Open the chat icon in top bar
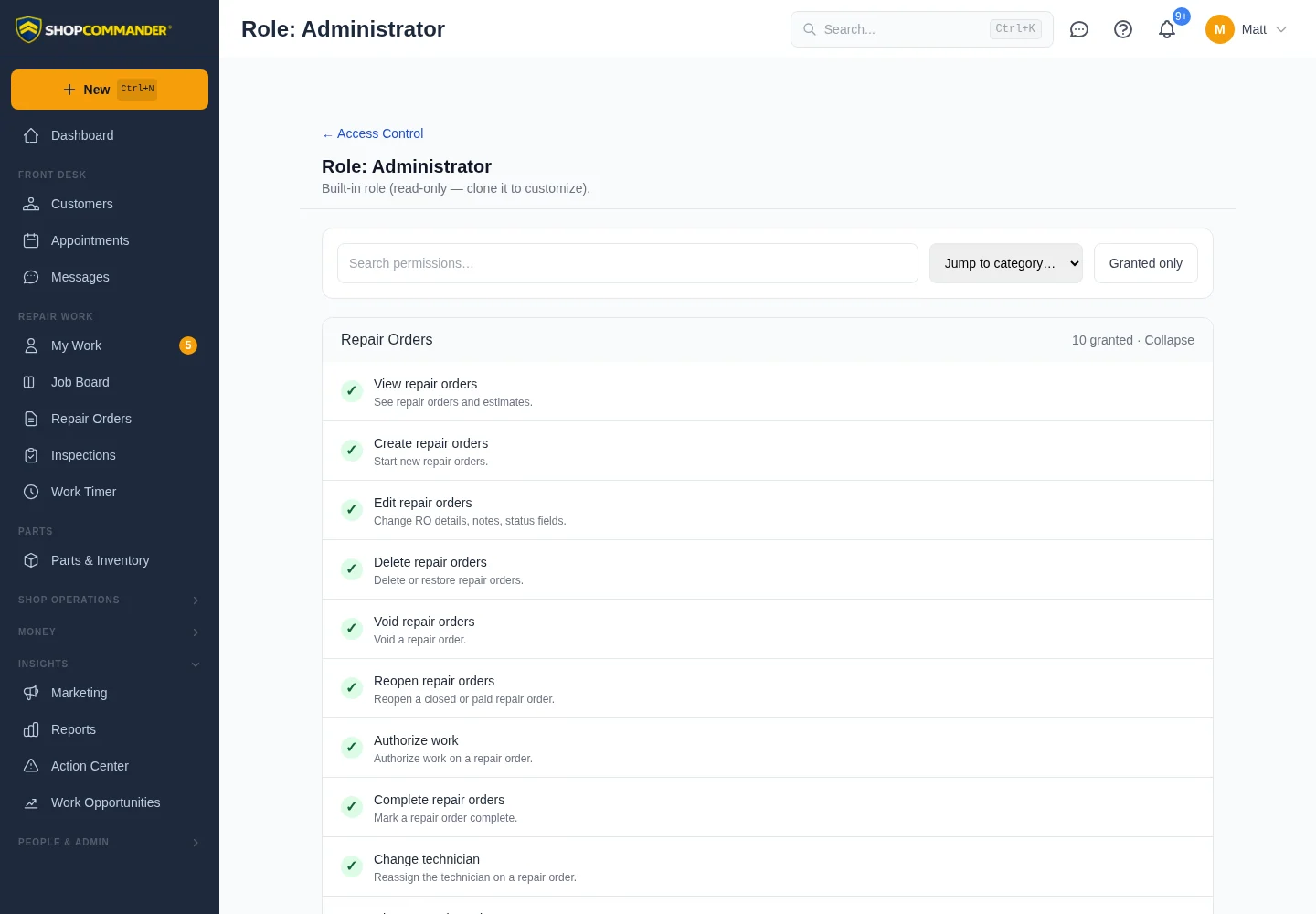This screenshot has width=1316, height=914. coord(1079,29)
